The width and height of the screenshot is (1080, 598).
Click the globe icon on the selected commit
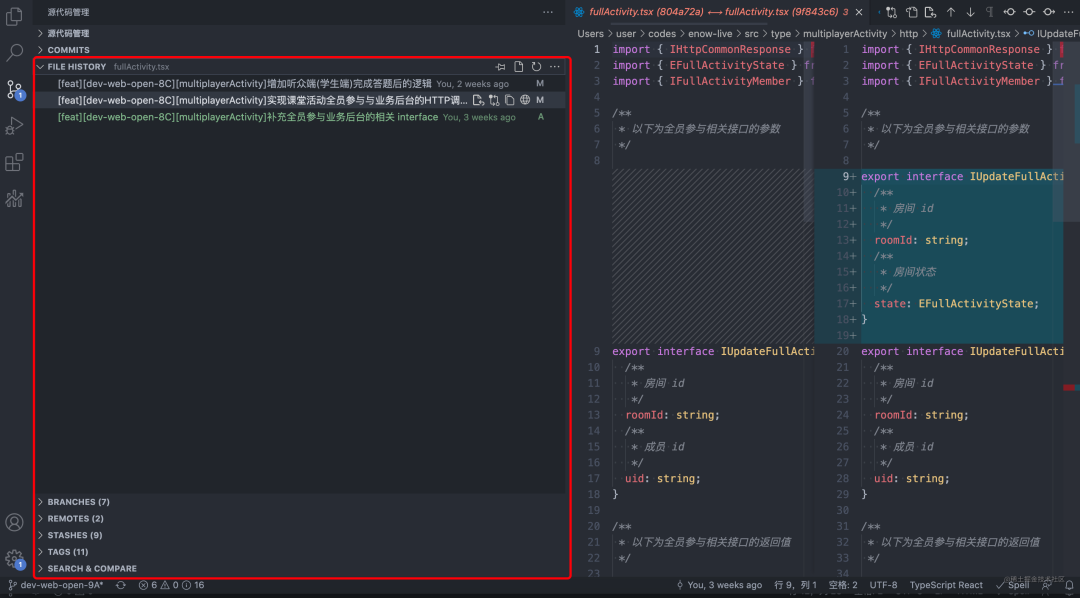coord(525,101)
